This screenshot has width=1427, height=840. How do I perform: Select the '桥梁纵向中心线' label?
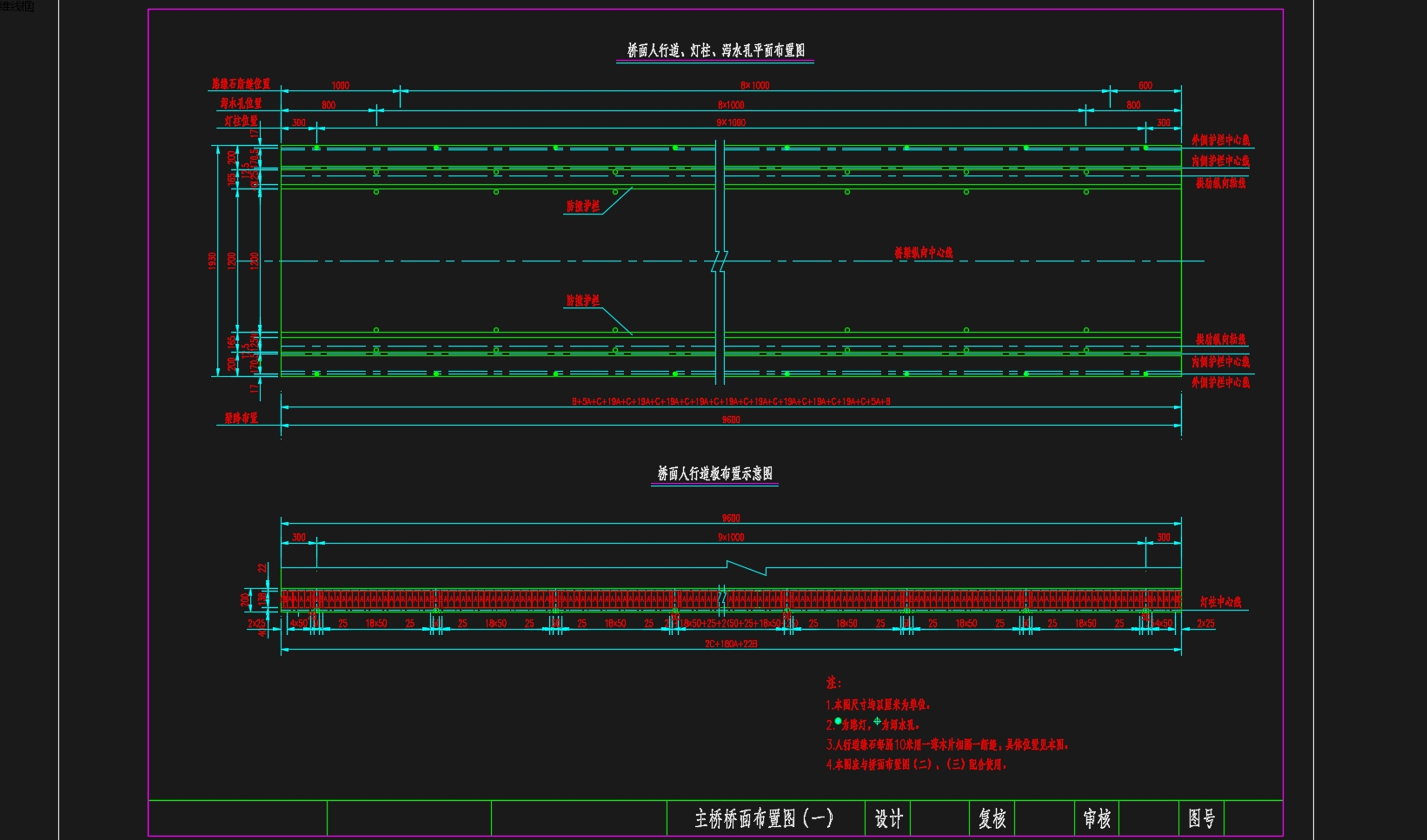pos(924,253)
